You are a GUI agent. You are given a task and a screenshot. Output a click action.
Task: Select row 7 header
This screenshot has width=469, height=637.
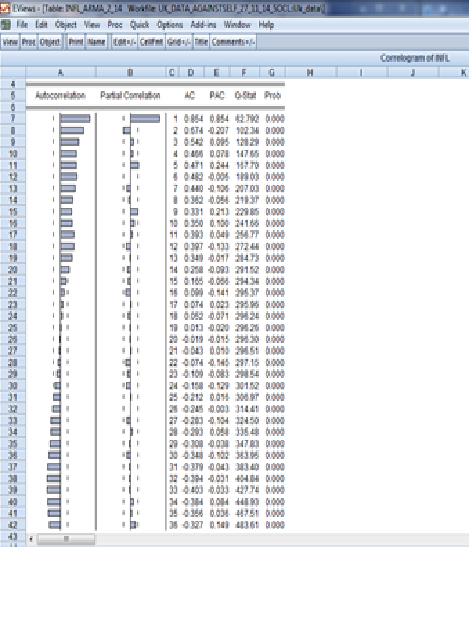coord(13,119)
